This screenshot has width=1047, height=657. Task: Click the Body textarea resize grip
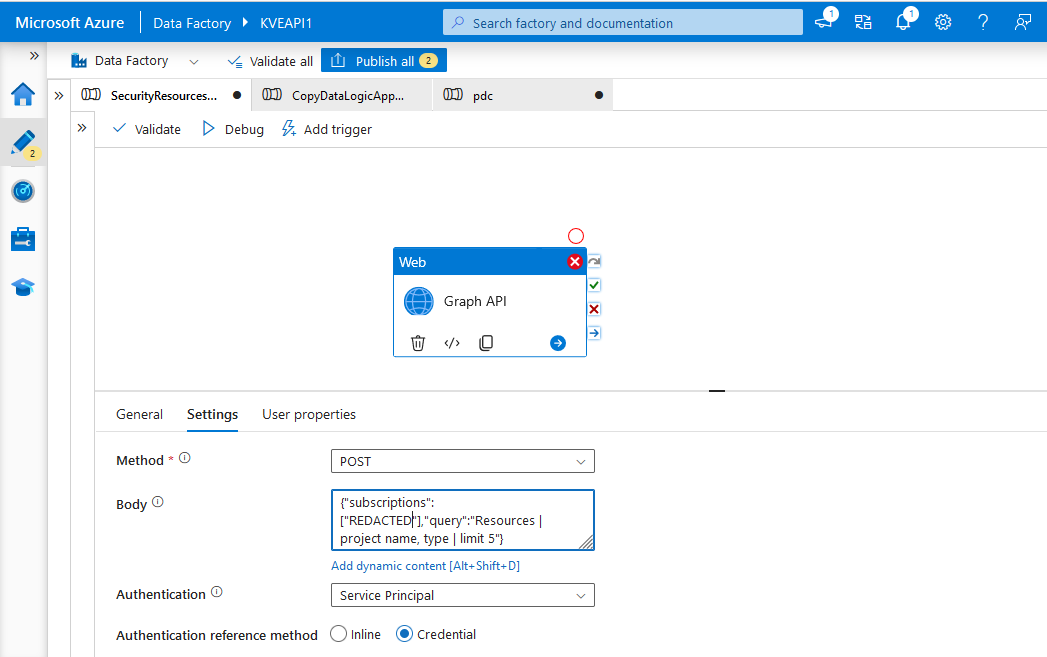pyautogui.click(x=586, y=543)
